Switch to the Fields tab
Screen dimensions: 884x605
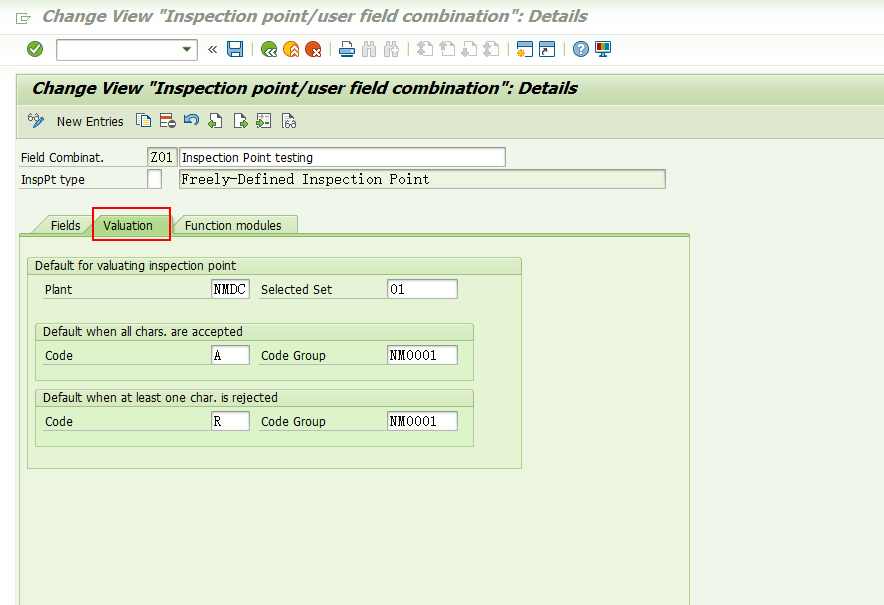65,226
